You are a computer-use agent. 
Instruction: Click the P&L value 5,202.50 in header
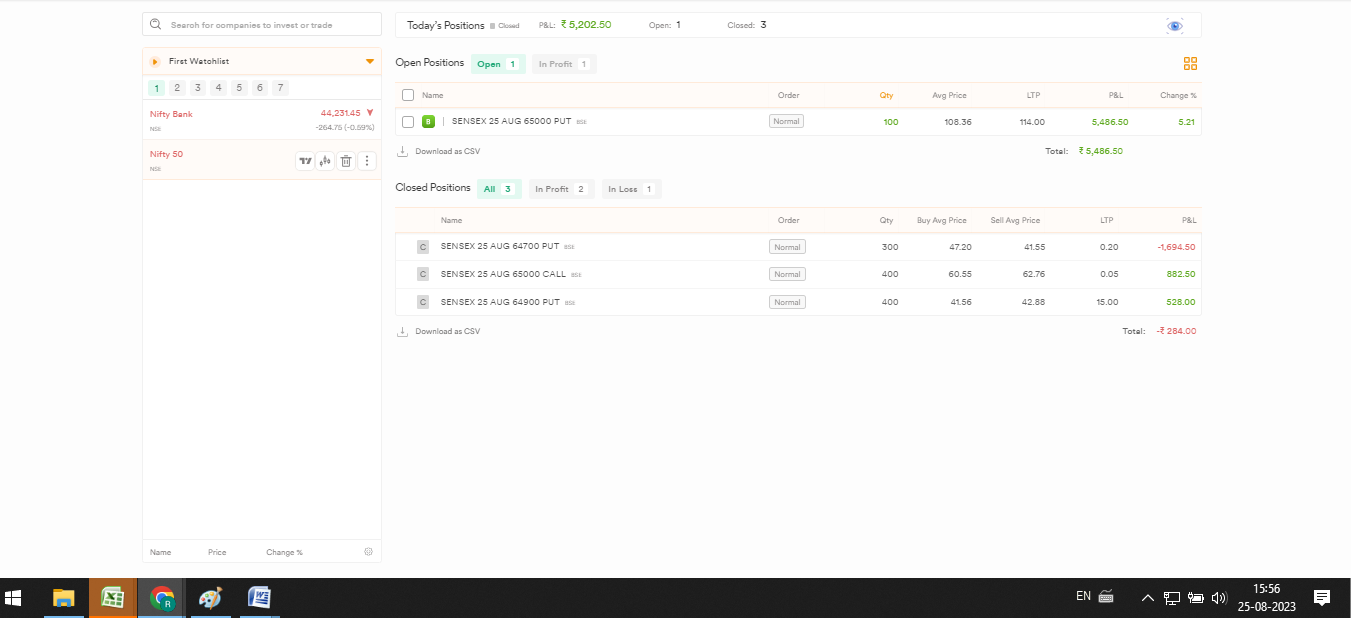click(x=586, y=25)
